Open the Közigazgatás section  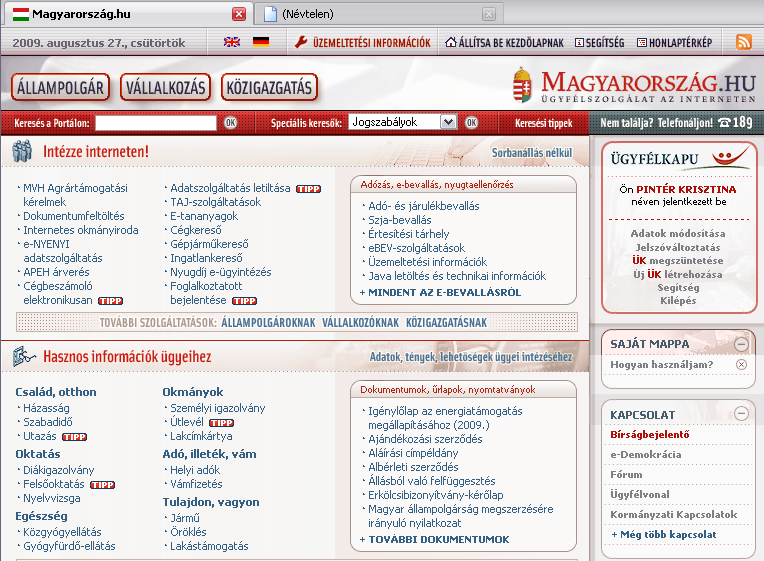pyautogui.click(x=269, y=88)
